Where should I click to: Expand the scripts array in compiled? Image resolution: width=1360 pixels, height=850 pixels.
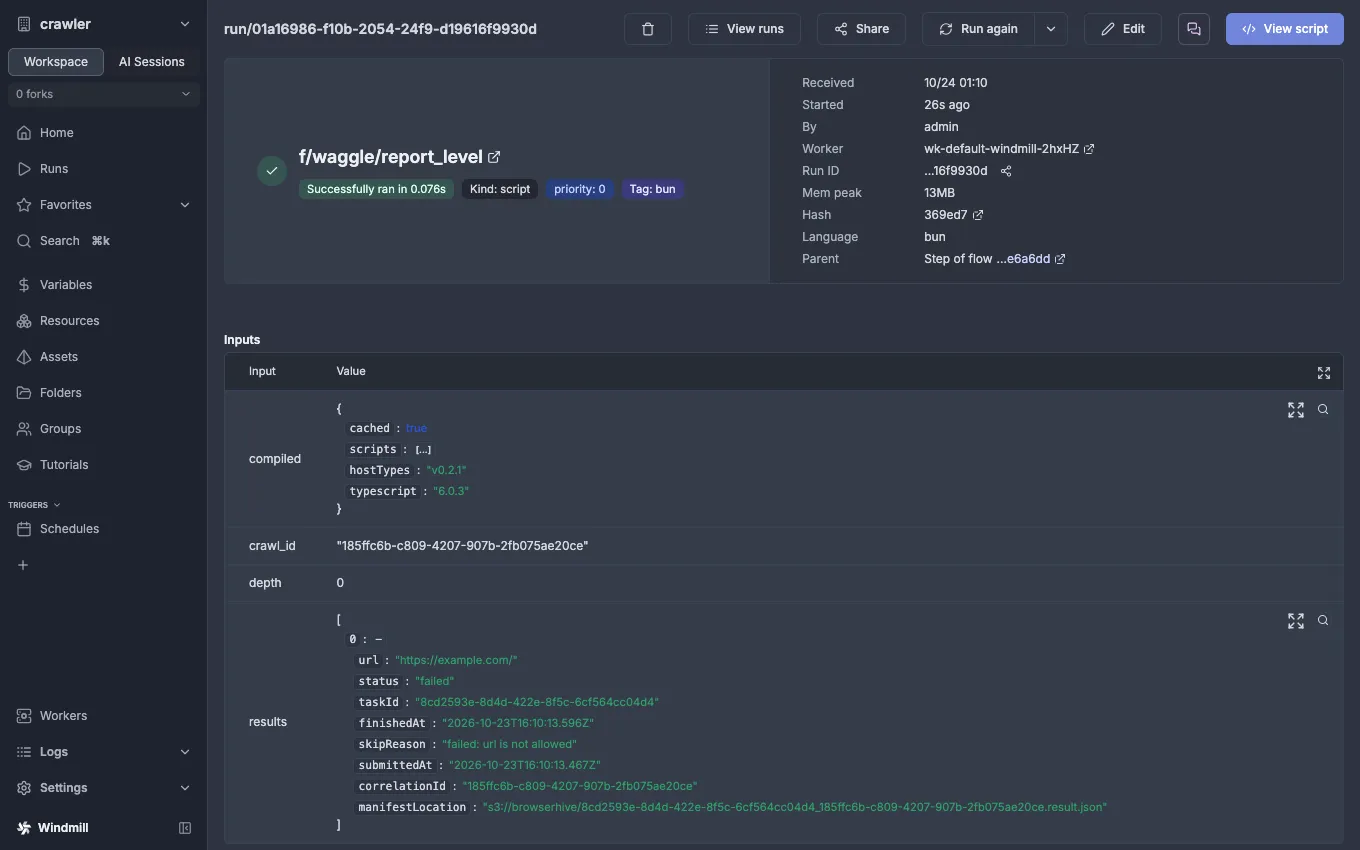pos(423,450)
